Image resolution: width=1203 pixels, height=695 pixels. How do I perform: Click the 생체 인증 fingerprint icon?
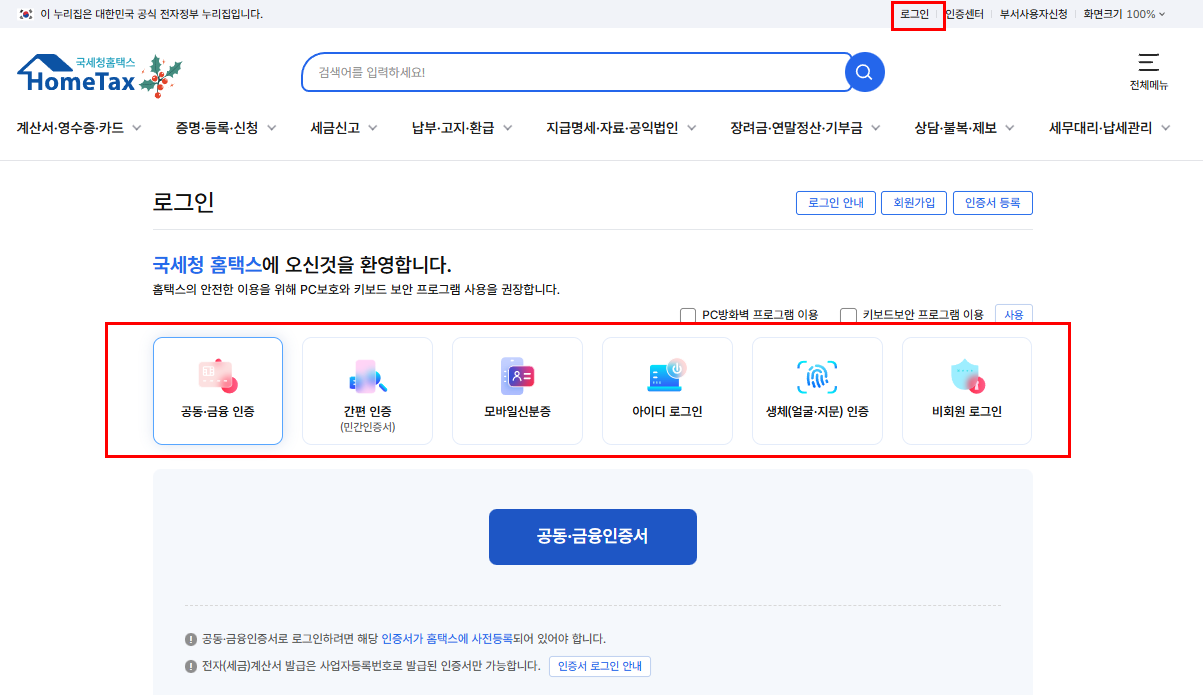pyautogui.click(x=817, y=376)
